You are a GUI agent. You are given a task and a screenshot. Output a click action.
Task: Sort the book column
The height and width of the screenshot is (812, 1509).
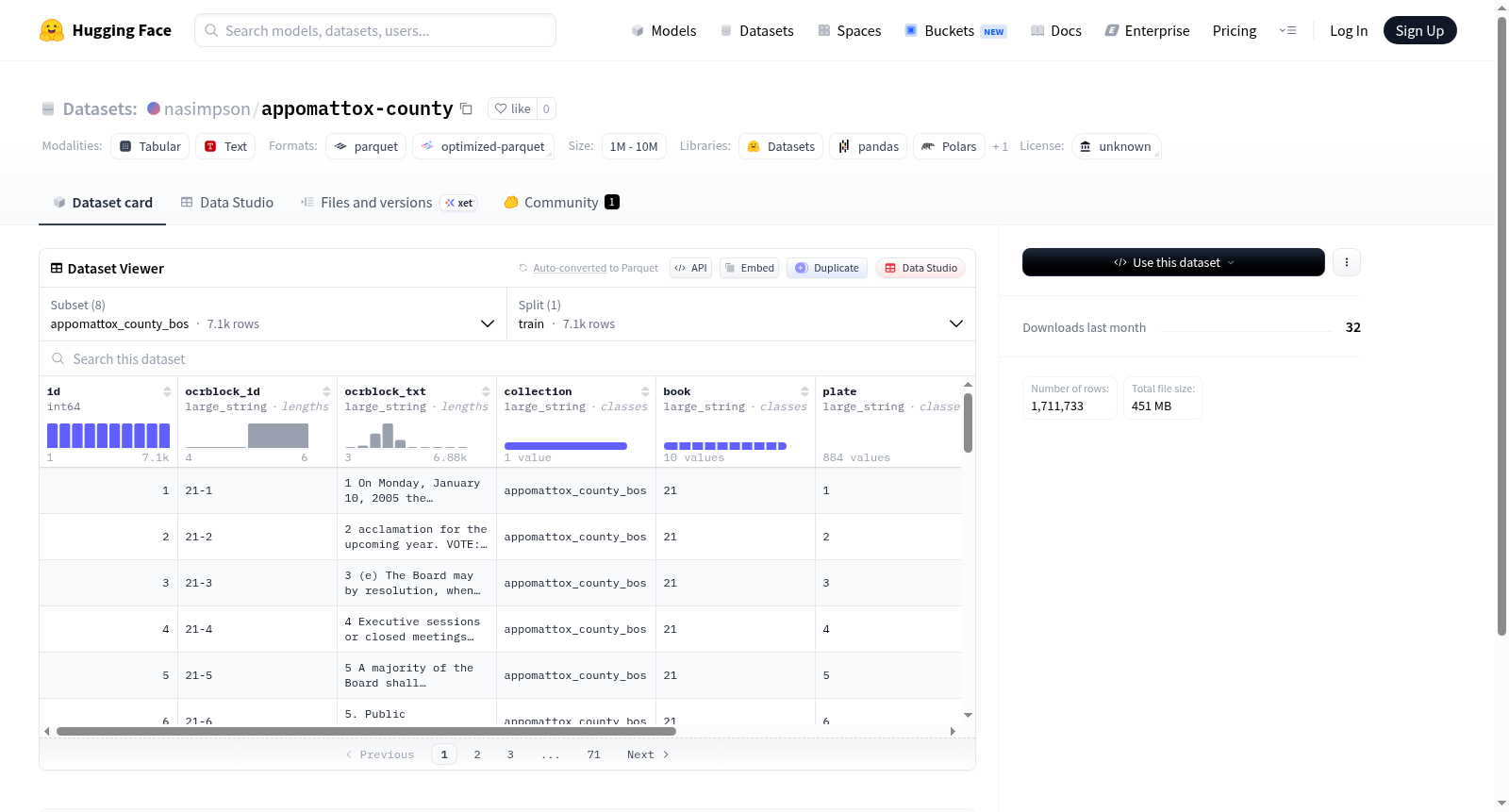804,391
